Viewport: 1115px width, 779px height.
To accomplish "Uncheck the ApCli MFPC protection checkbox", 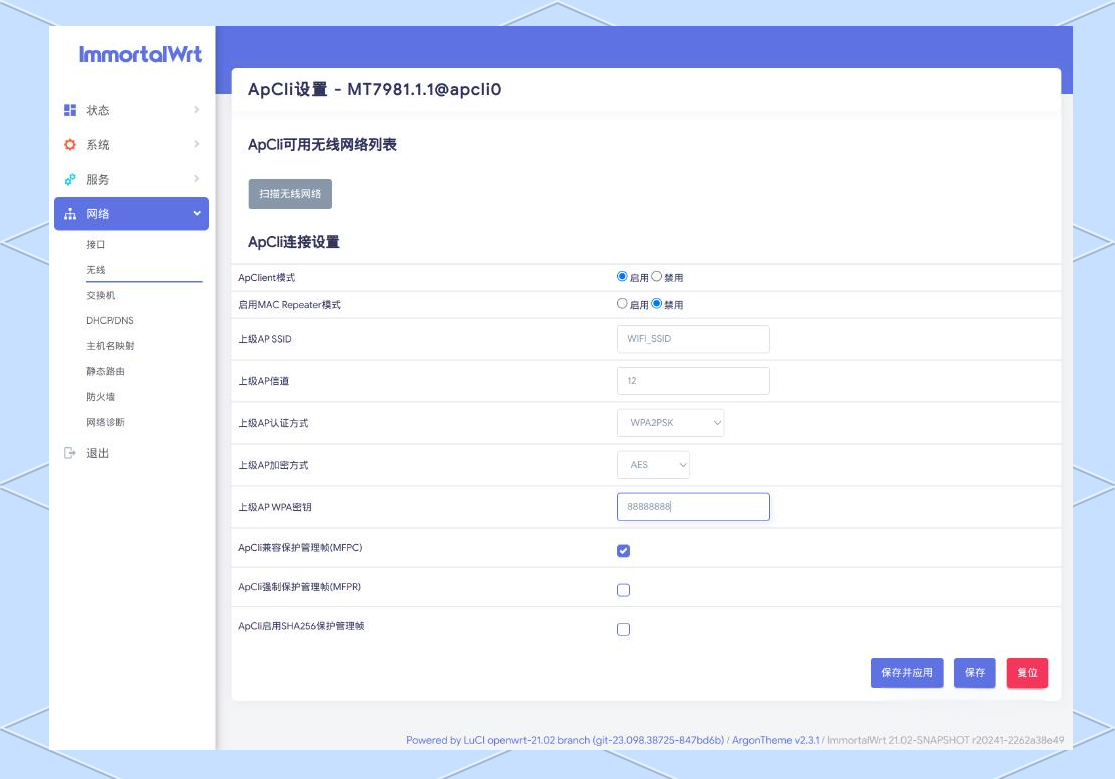I will click(x=623, y=549).
